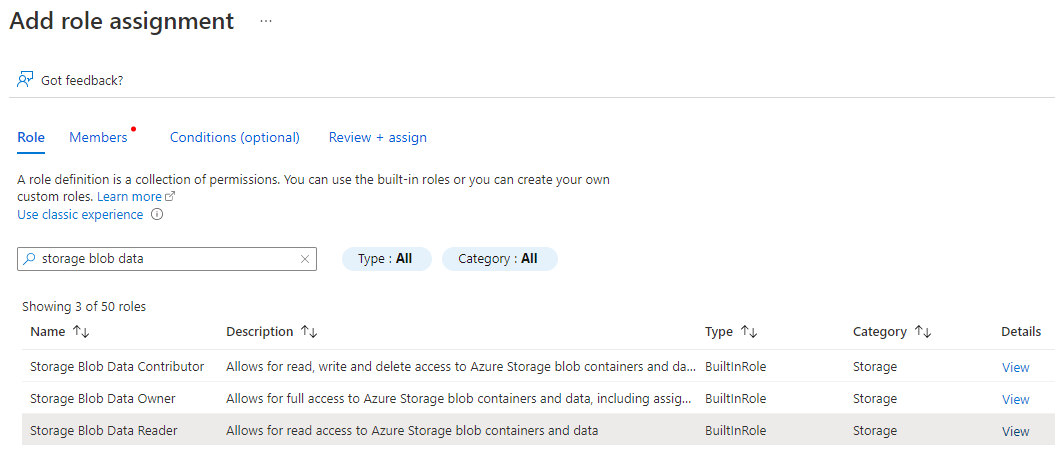View details for Storage Blob Data Contributor
The image size is (1055, 455).
pos(1015,367)
